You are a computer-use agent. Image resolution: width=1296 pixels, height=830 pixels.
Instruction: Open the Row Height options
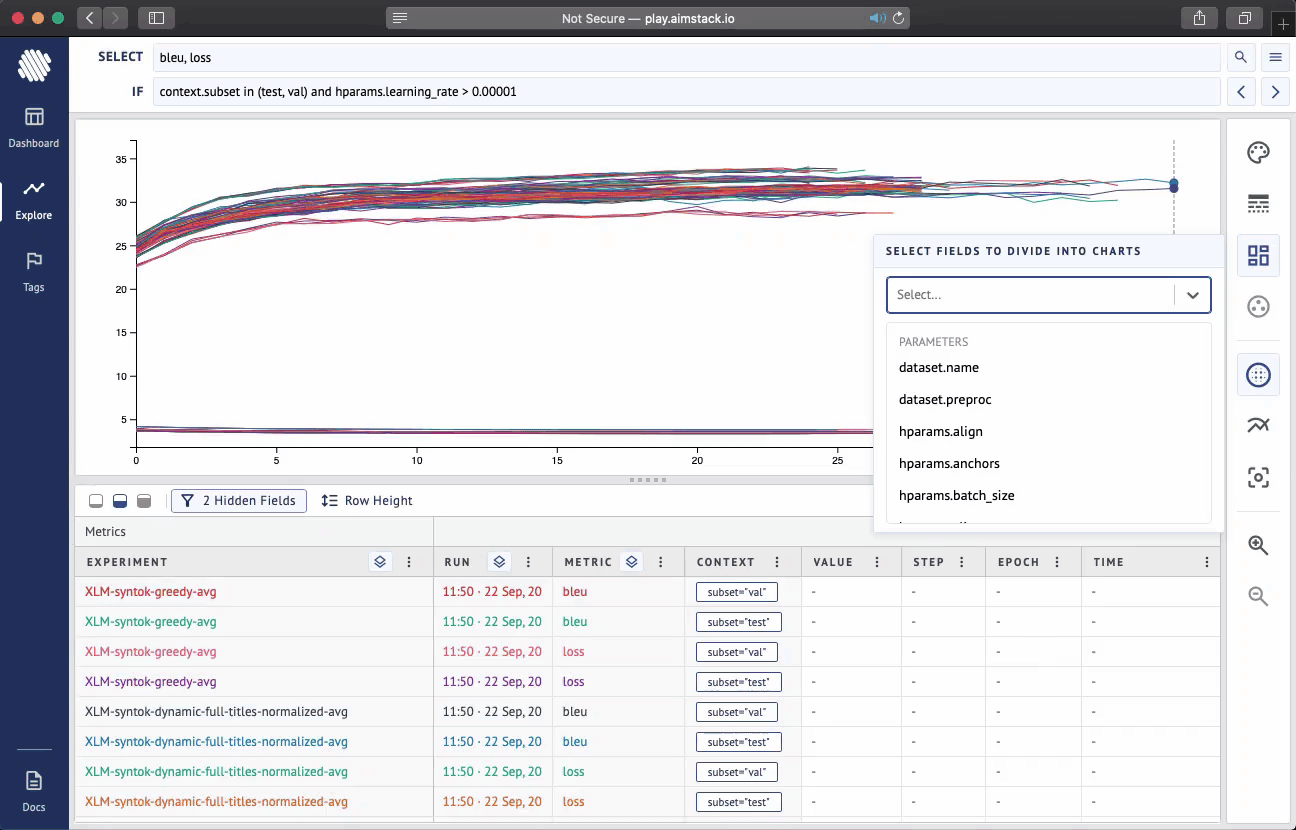click(x=367, y=501)
